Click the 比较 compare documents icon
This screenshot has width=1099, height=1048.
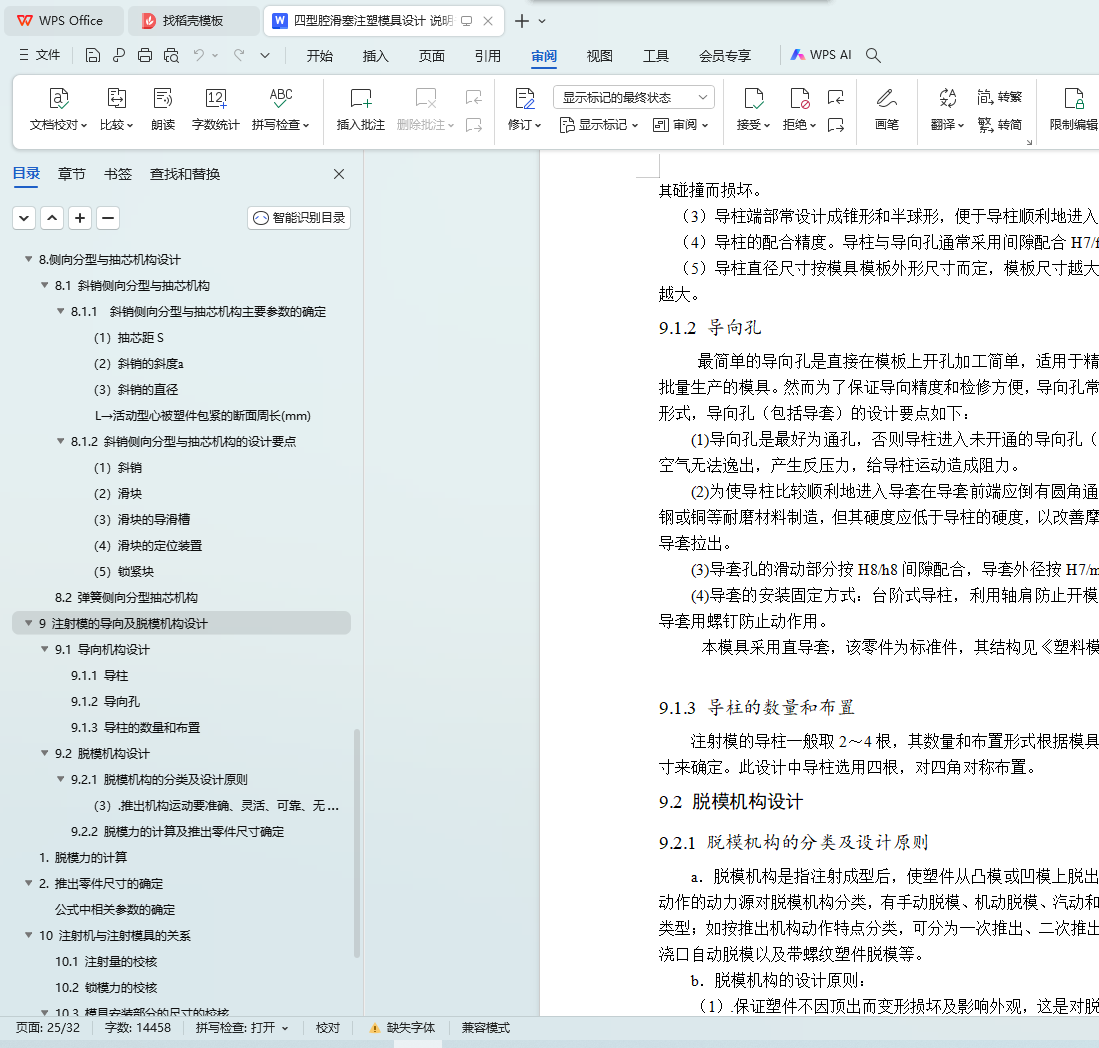coord(116,109)
